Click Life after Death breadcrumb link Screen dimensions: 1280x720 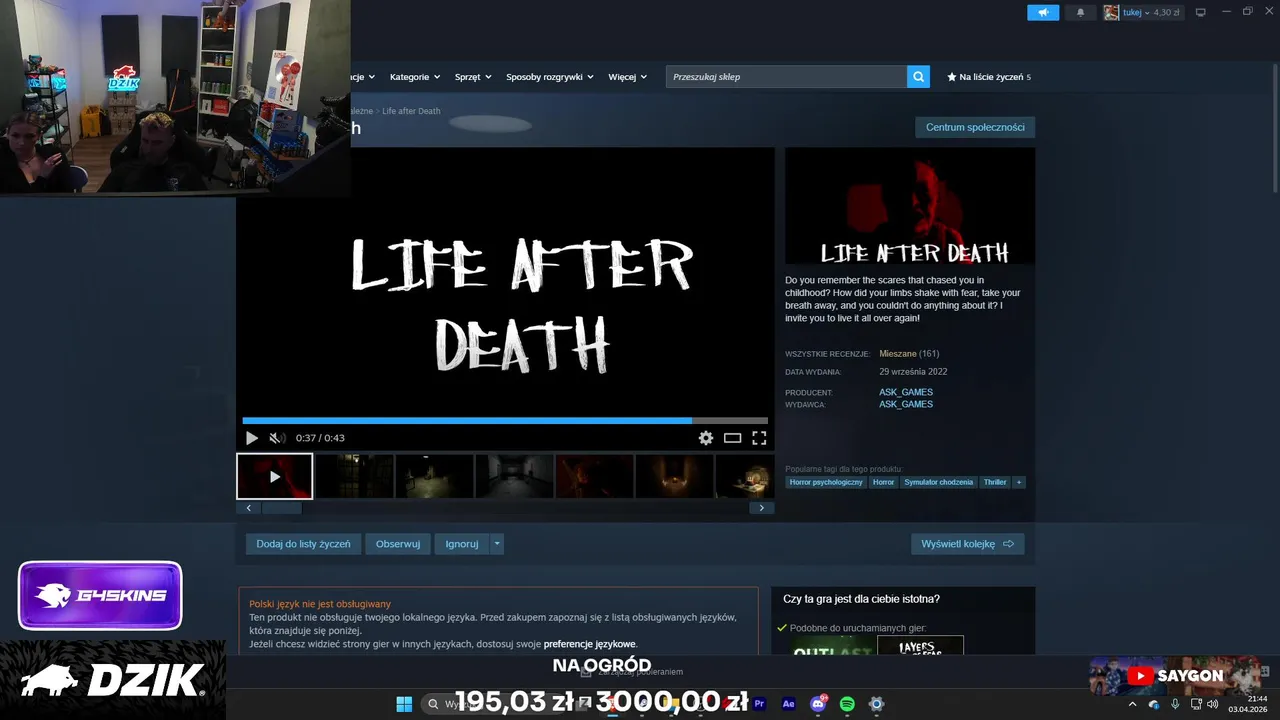coord(411,111)
